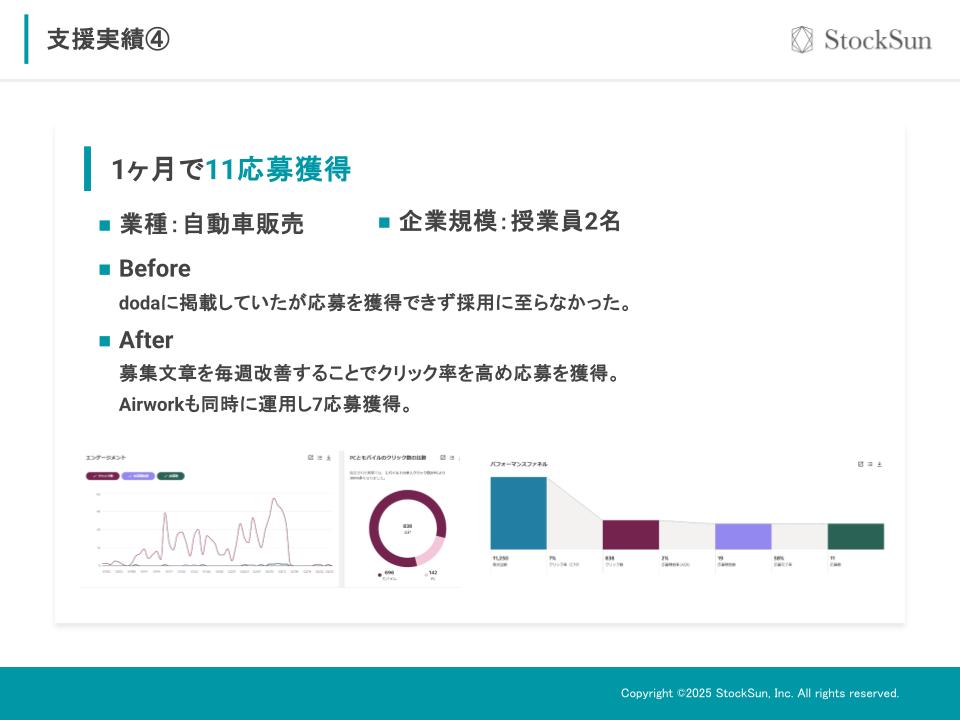Screen dimensions: 960x720
Task: Open the expand icon on the Engagement chart
Action: 311,457
